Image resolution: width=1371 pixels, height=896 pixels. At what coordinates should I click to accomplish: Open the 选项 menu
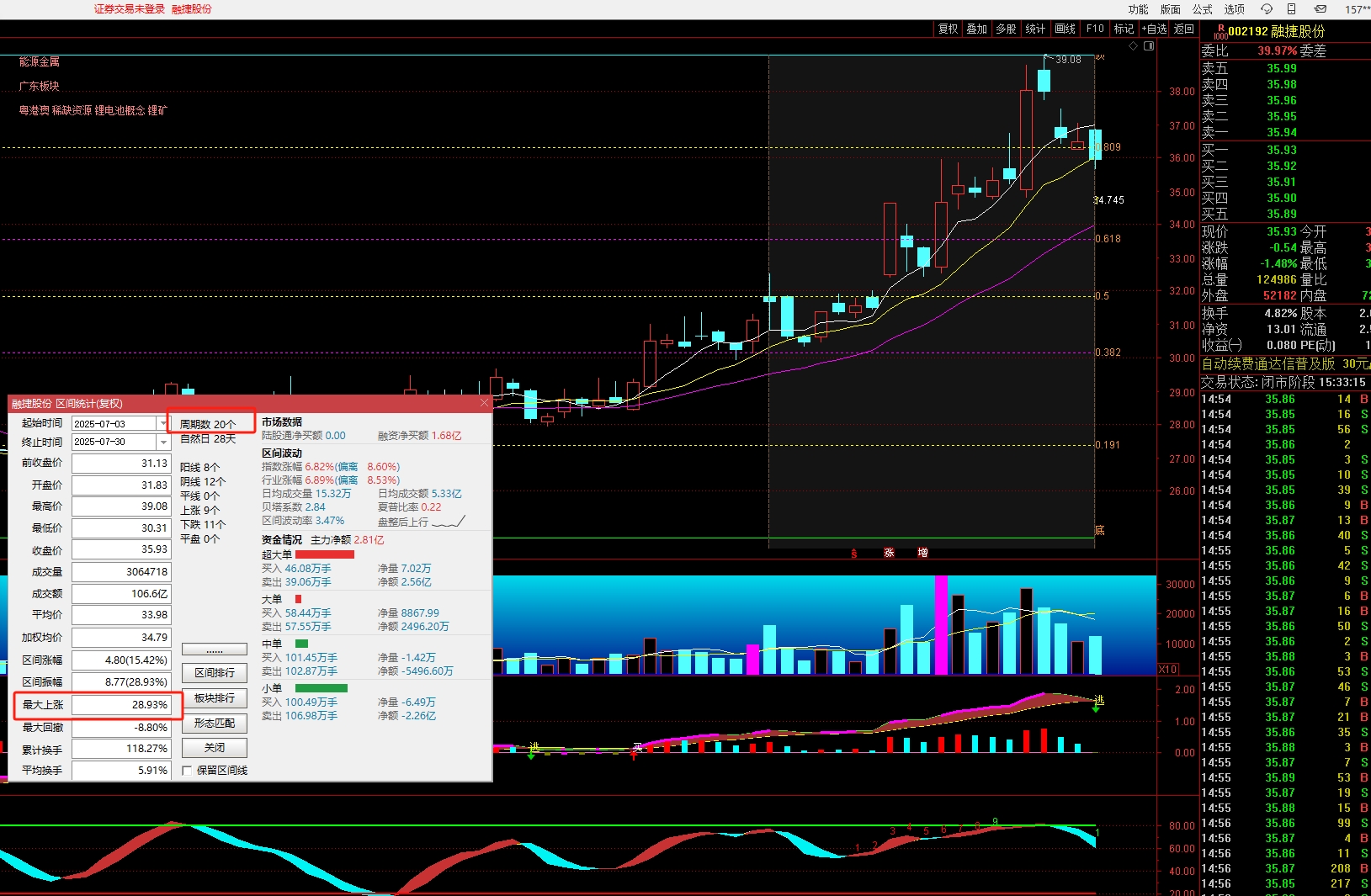click(x=1234, y=9)
